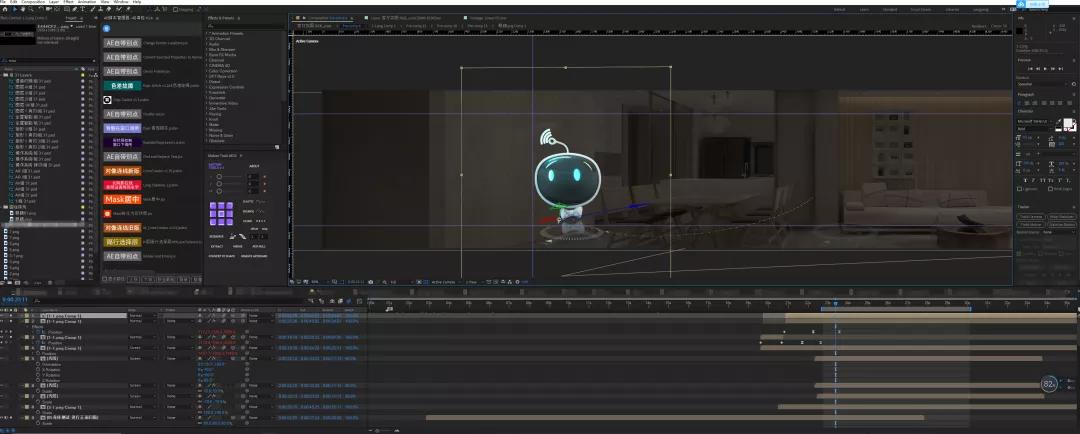
Task: Expand the 3D Channel effects category
Action: [x=207, y=38]
